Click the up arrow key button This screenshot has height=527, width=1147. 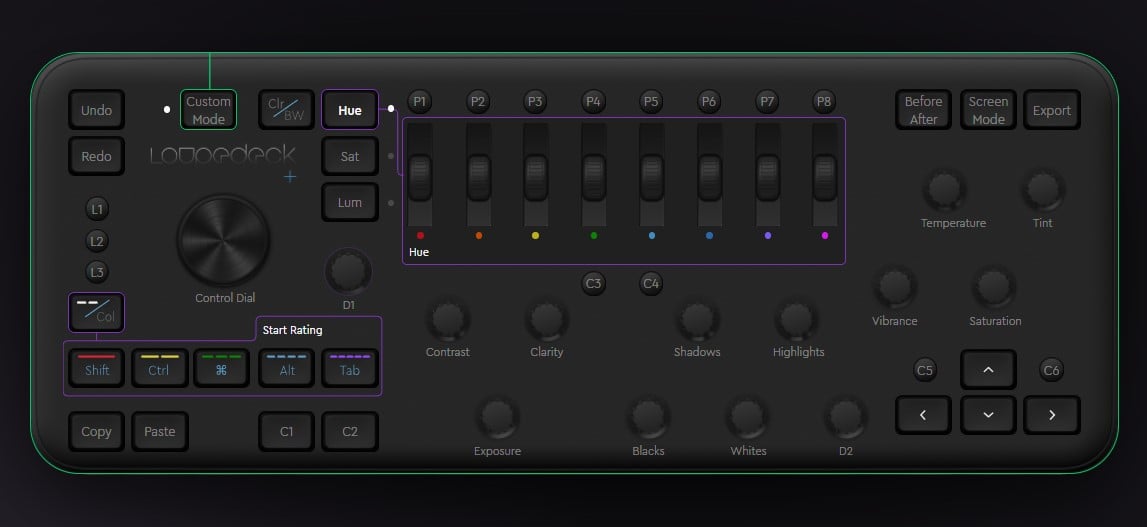click(987, 370)
